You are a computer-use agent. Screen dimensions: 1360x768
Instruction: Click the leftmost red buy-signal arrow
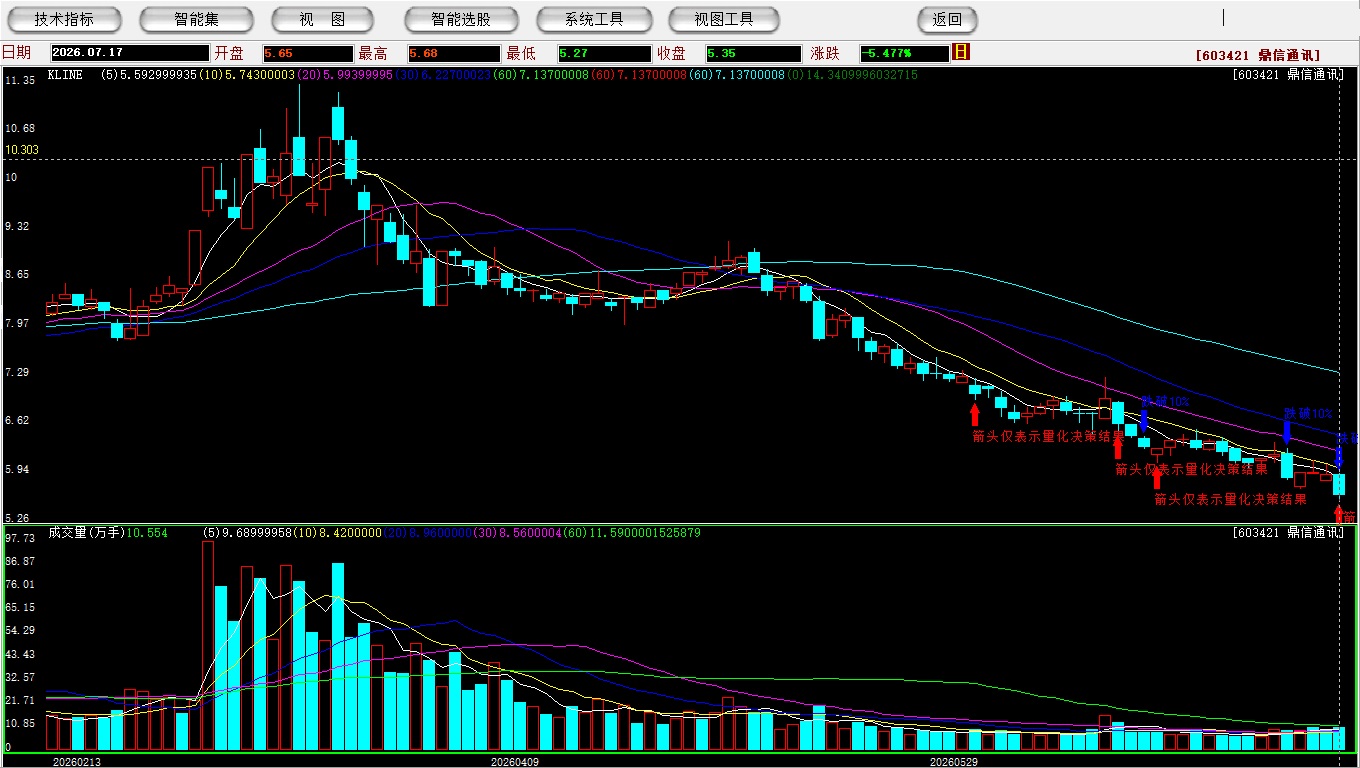975,414
